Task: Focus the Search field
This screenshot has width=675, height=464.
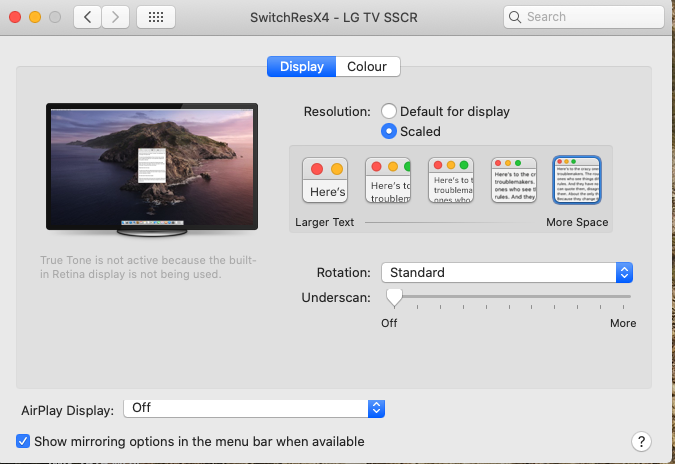Action: point(584,17)
